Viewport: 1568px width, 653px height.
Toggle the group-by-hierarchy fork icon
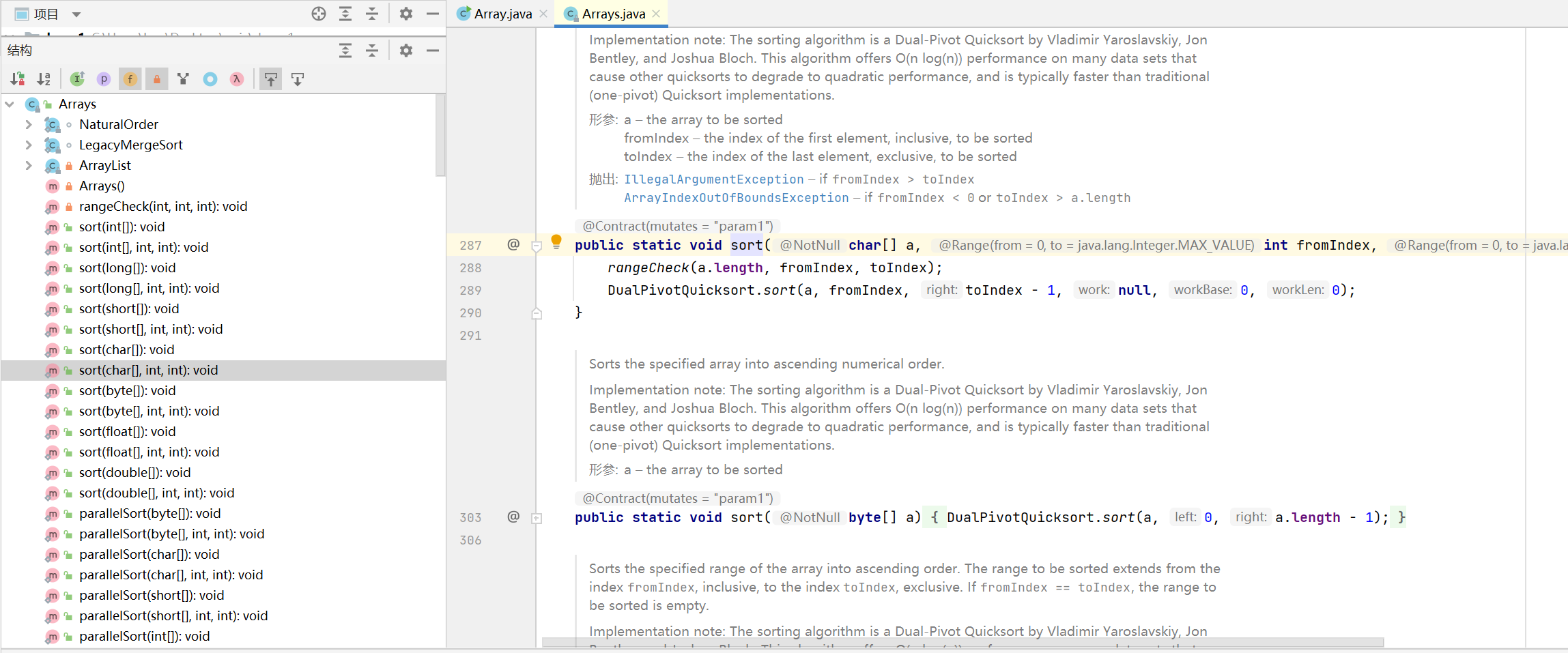coord(183,79)
